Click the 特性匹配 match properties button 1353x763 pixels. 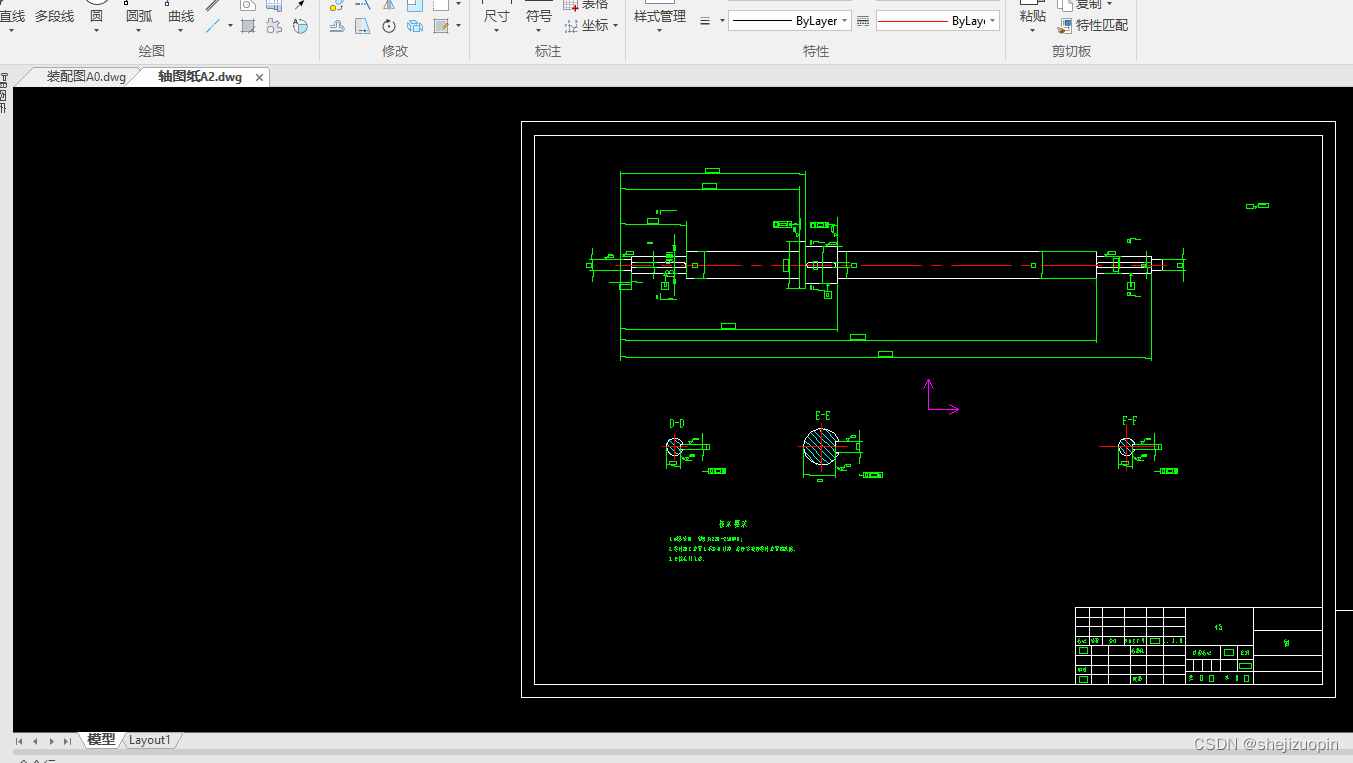[x=1093, y=25]
